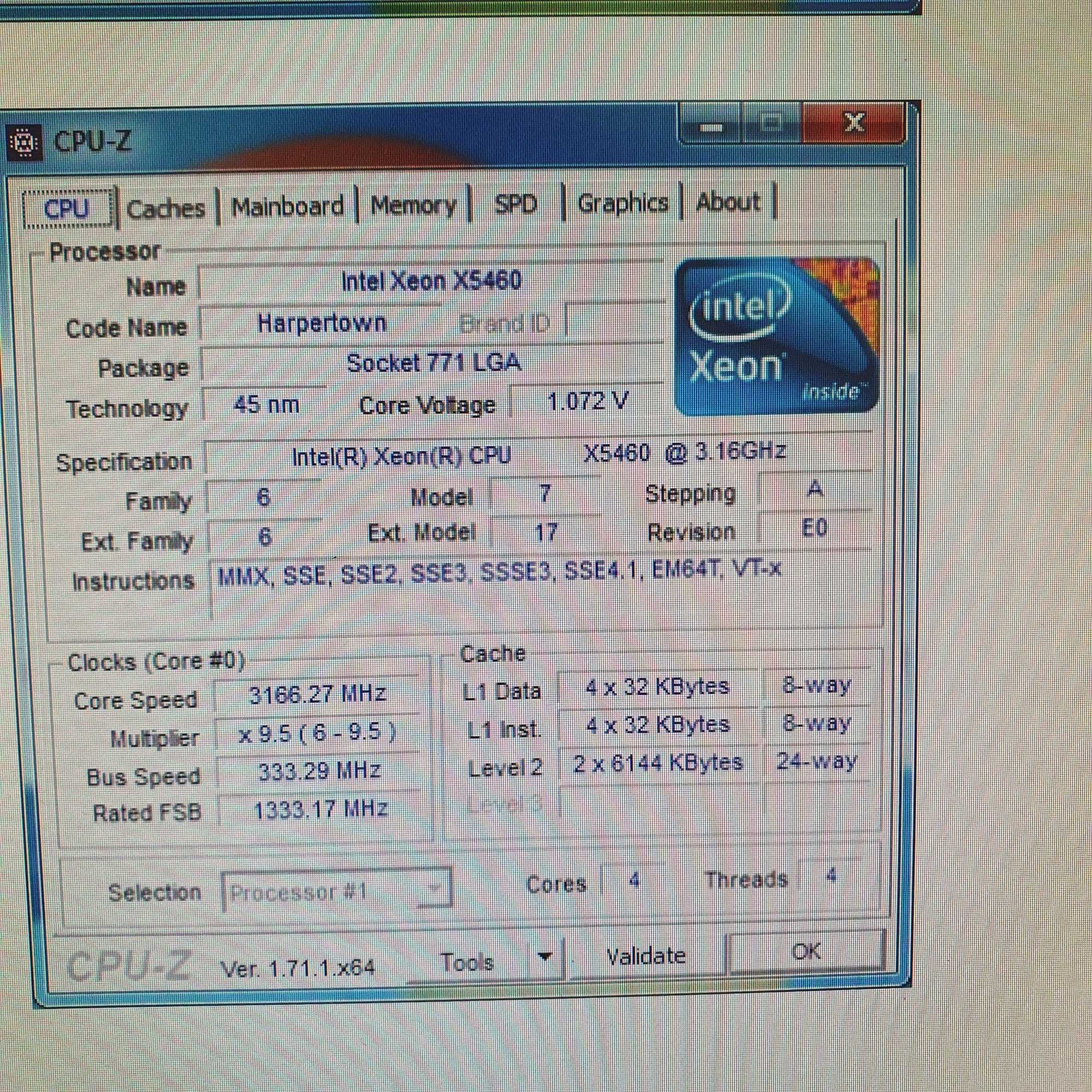The image size is (1092, 1092).
Task: Click the Intel Xeon inside logo
Action: pyautogui.click(x=776, y=337)
